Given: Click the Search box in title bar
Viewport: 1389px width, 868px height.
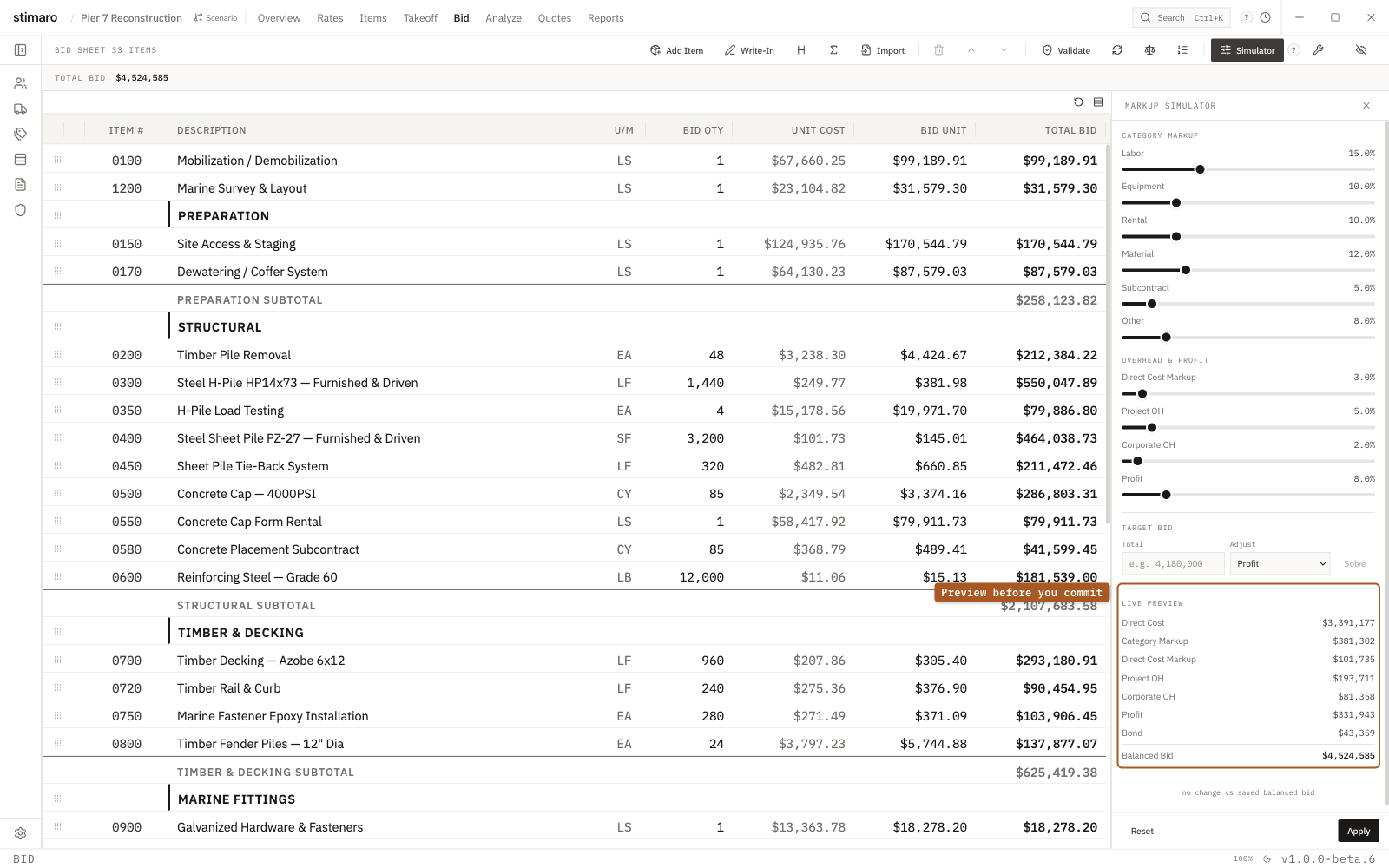Looking at the screenshot, I should (1182, 17).
